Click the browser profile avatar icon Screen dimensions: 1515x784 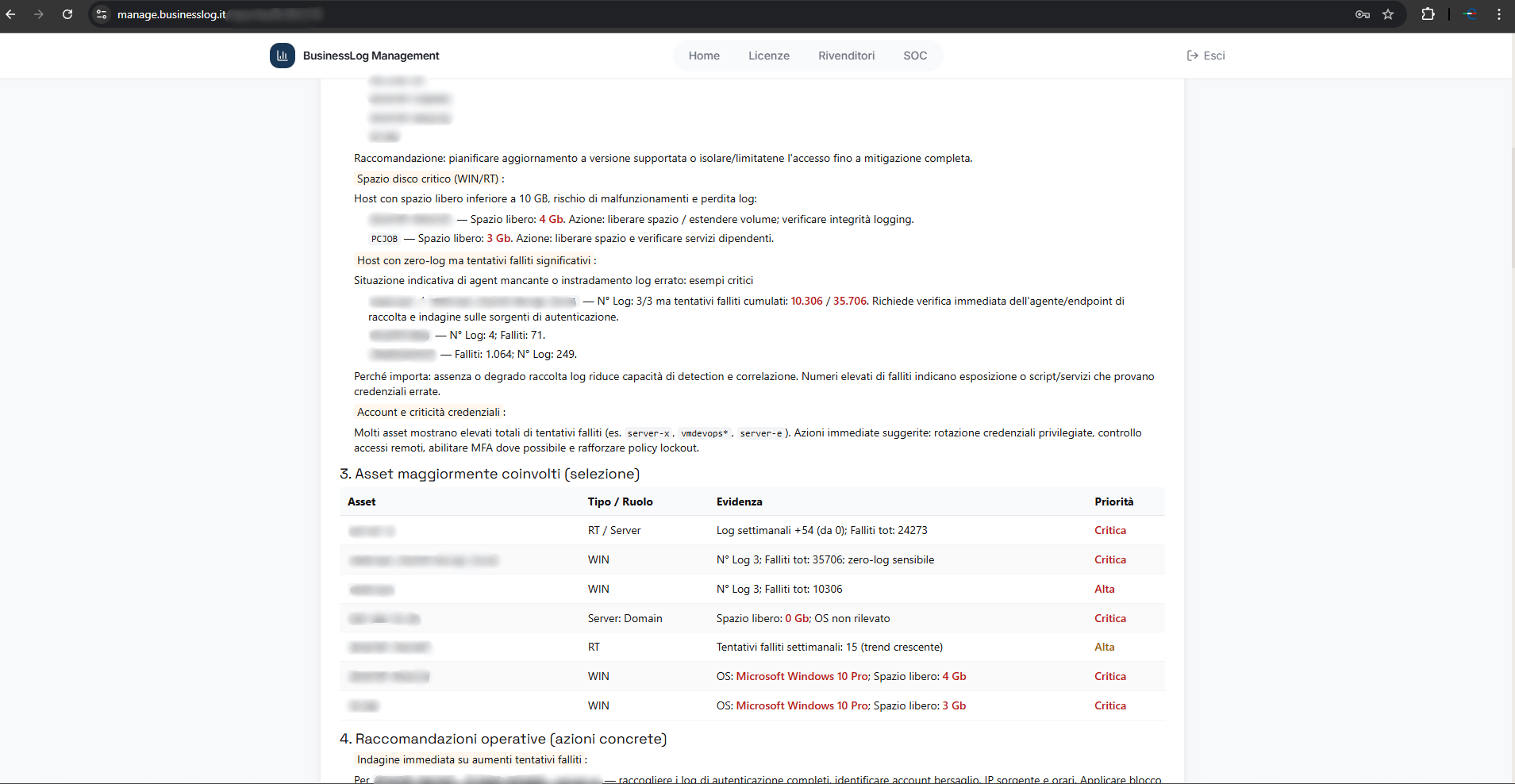[1469, 14]
